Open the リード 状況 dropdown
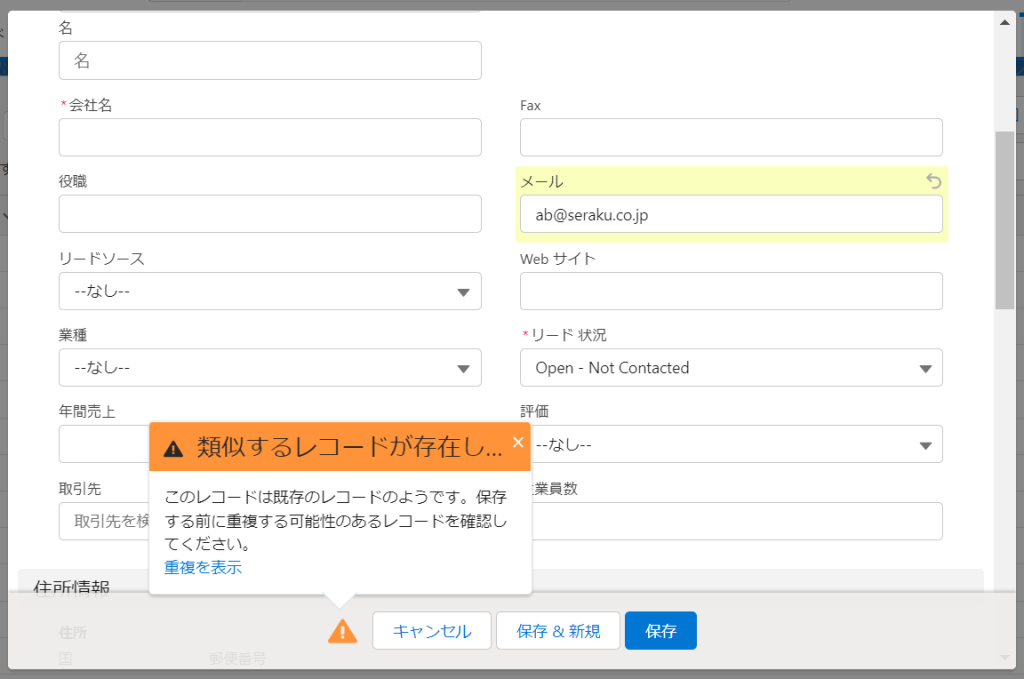Viewport: 1024px width, 679px height. coord(731,368)
